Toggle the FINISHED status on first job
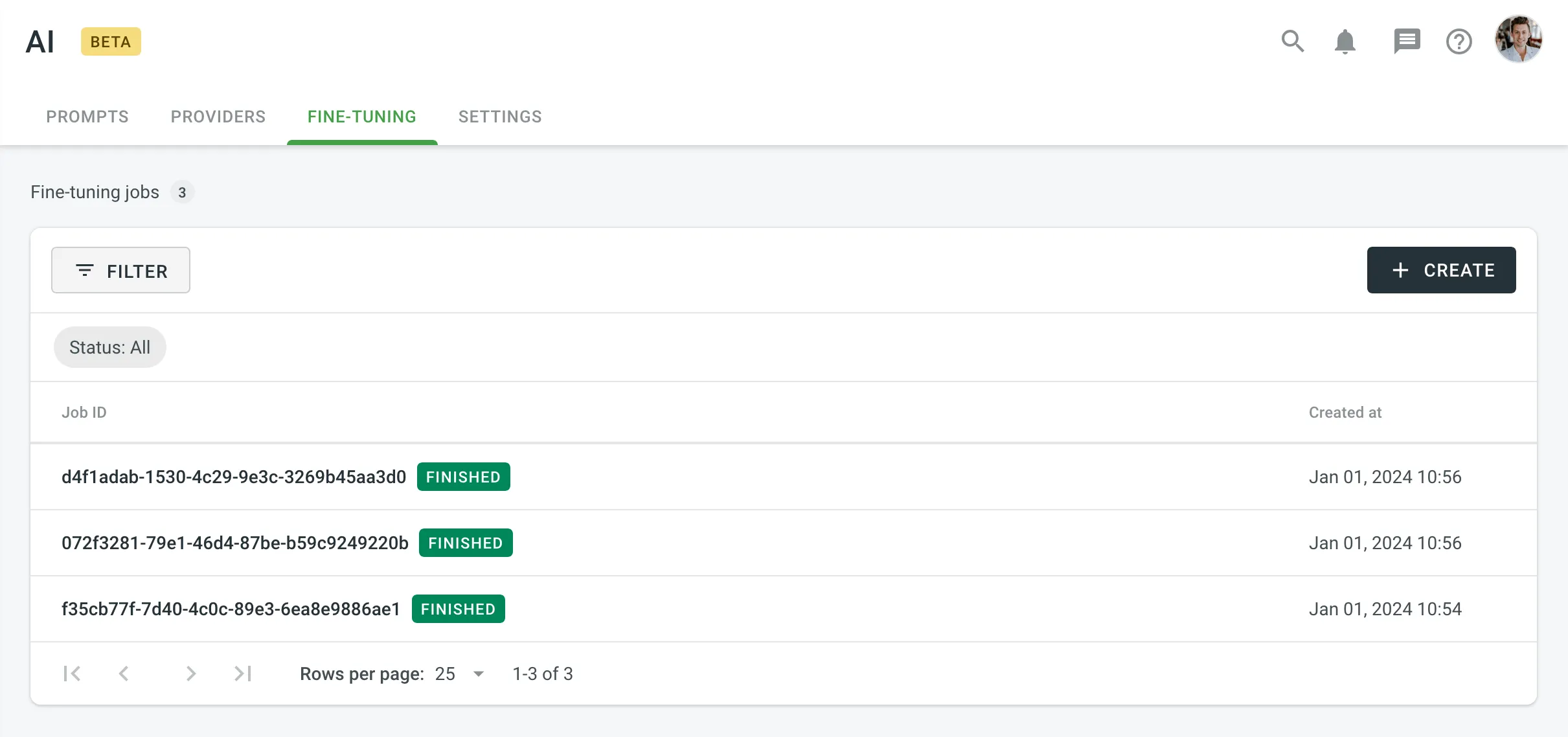Viewport: 1568px width, 737px height. pyautogui.click(x=464, y=476)
